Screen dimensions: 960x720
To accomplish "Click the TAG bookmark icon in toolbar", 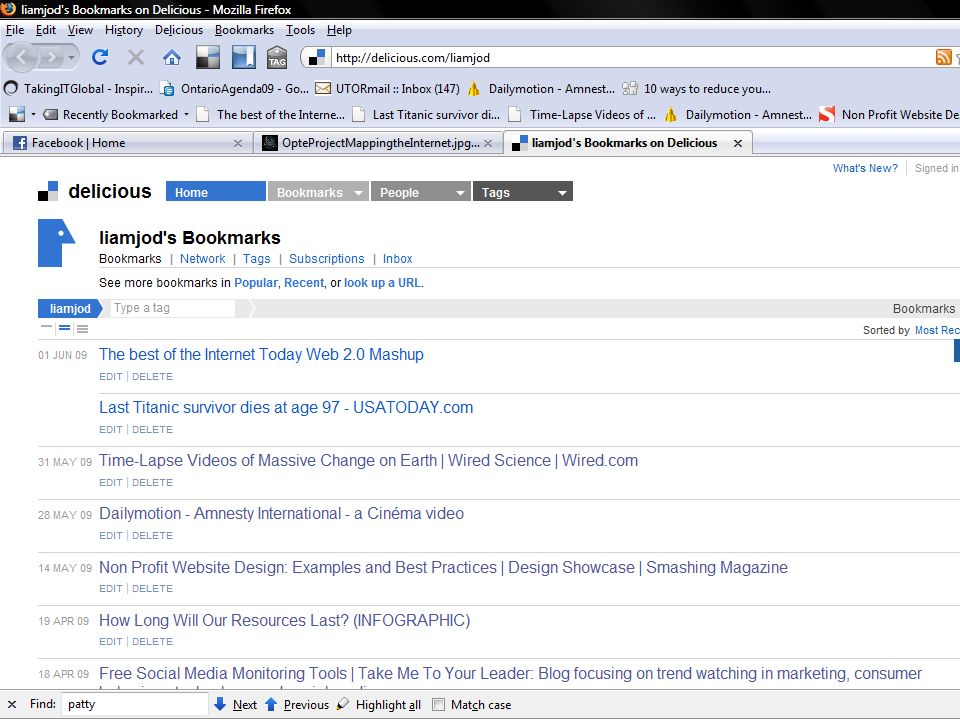I will (277, 58).
